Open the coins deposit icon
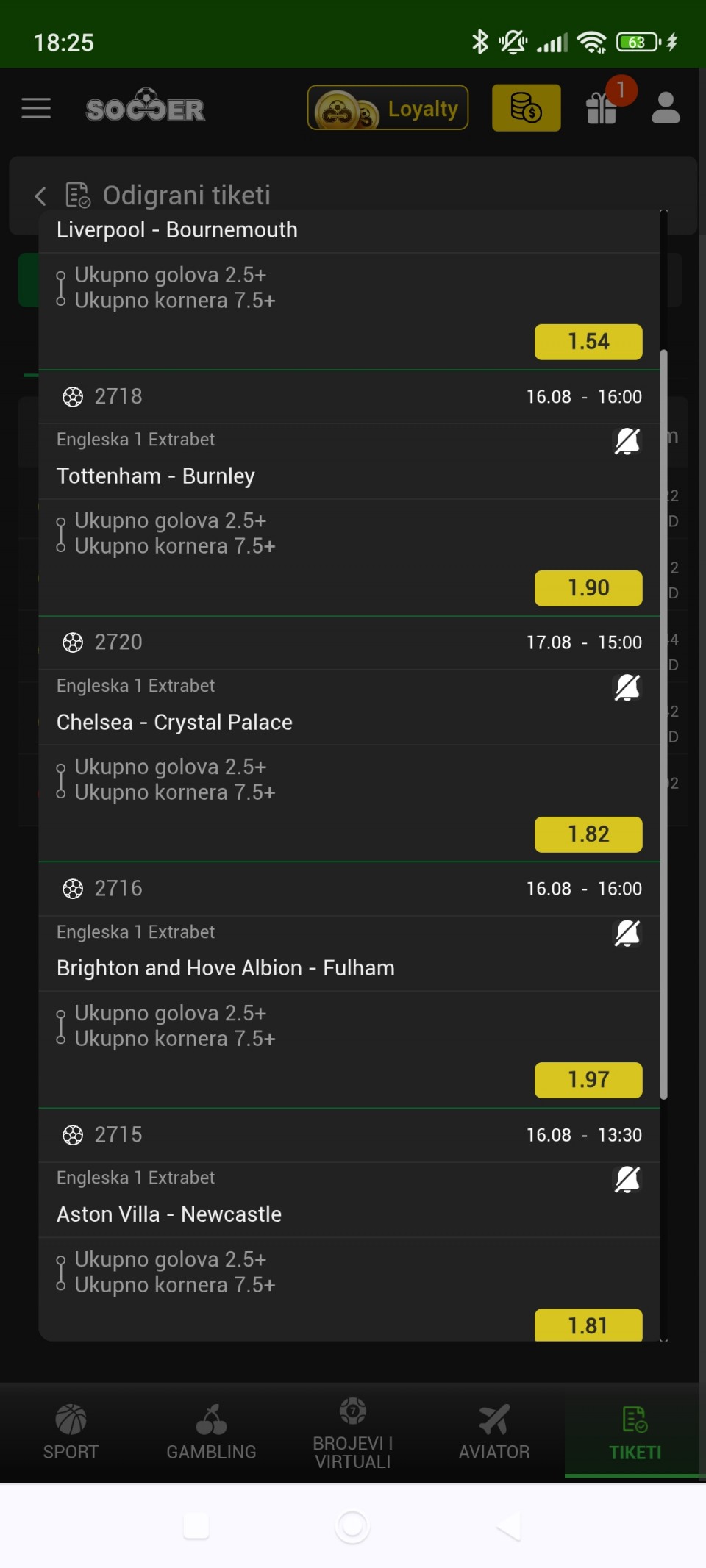The height and width of the screenshot is (1568, 706). pyautogui.click(x=526, y=108)
